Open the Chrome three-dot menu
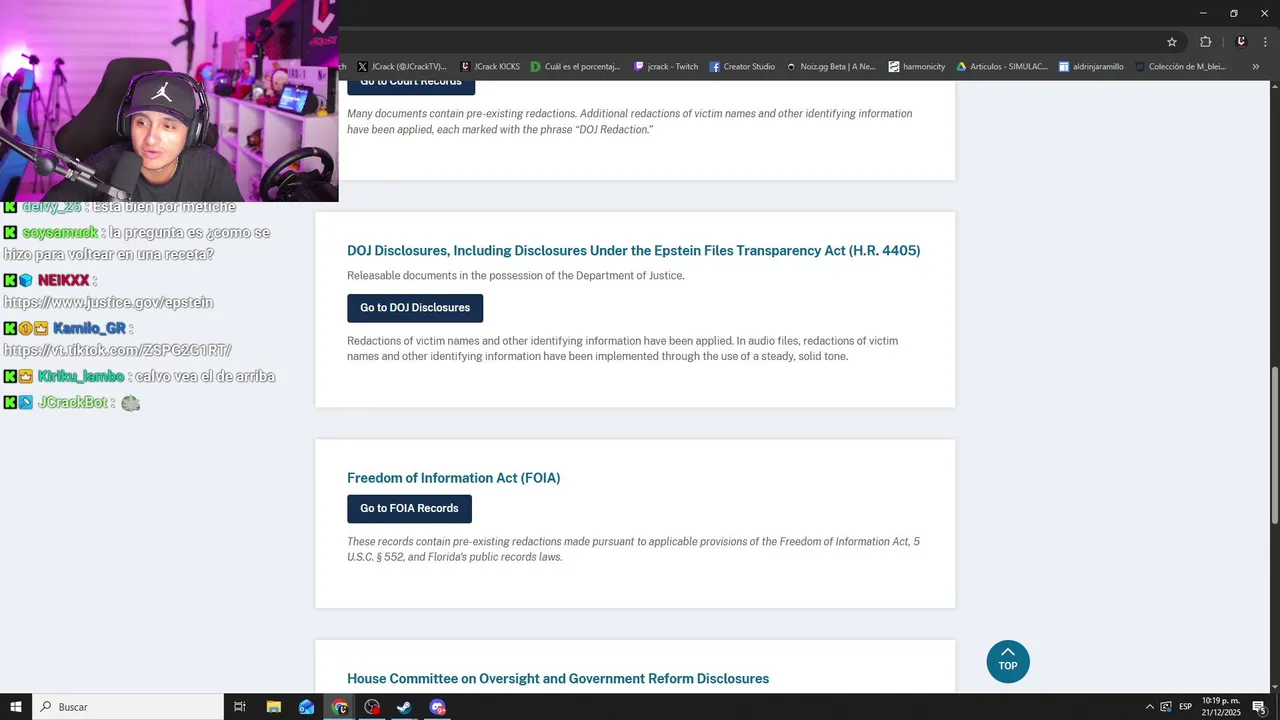1280x720 pixels. click(x=1265, y=42)
